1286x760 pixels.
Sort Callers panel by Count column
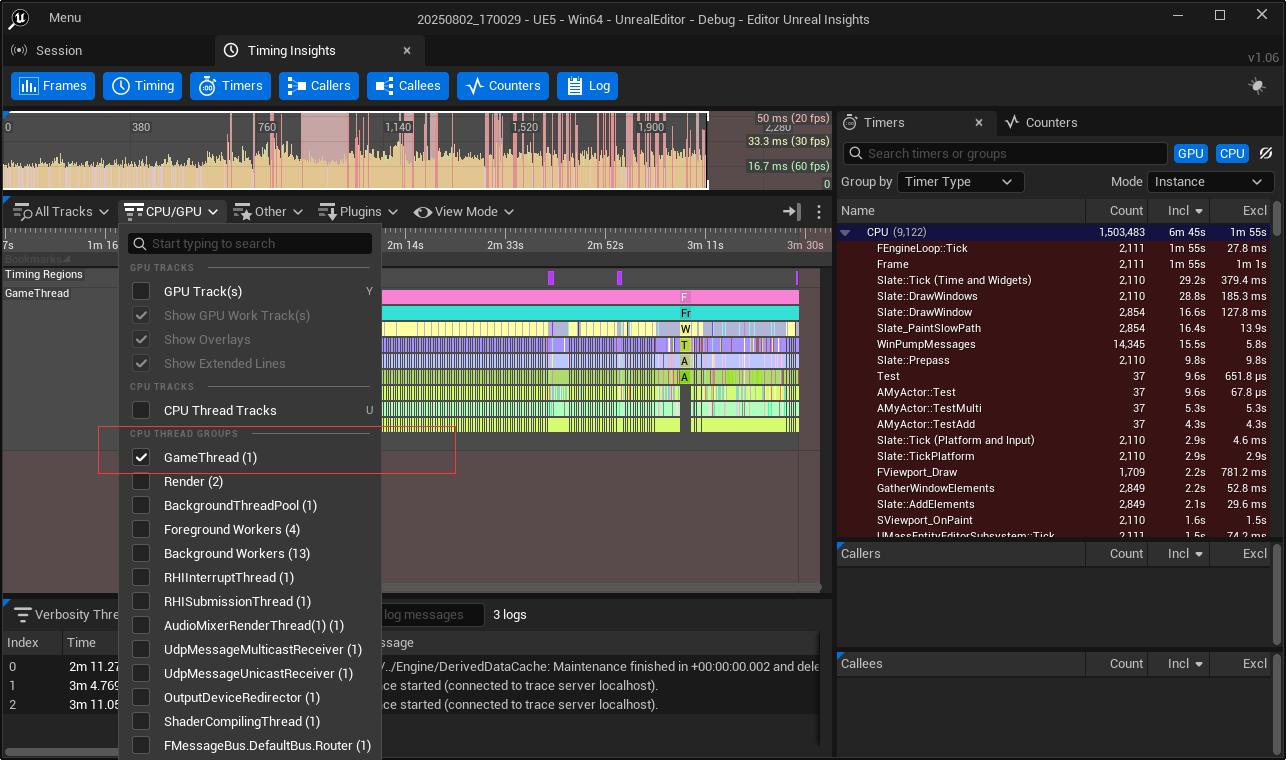(1117, 554)
